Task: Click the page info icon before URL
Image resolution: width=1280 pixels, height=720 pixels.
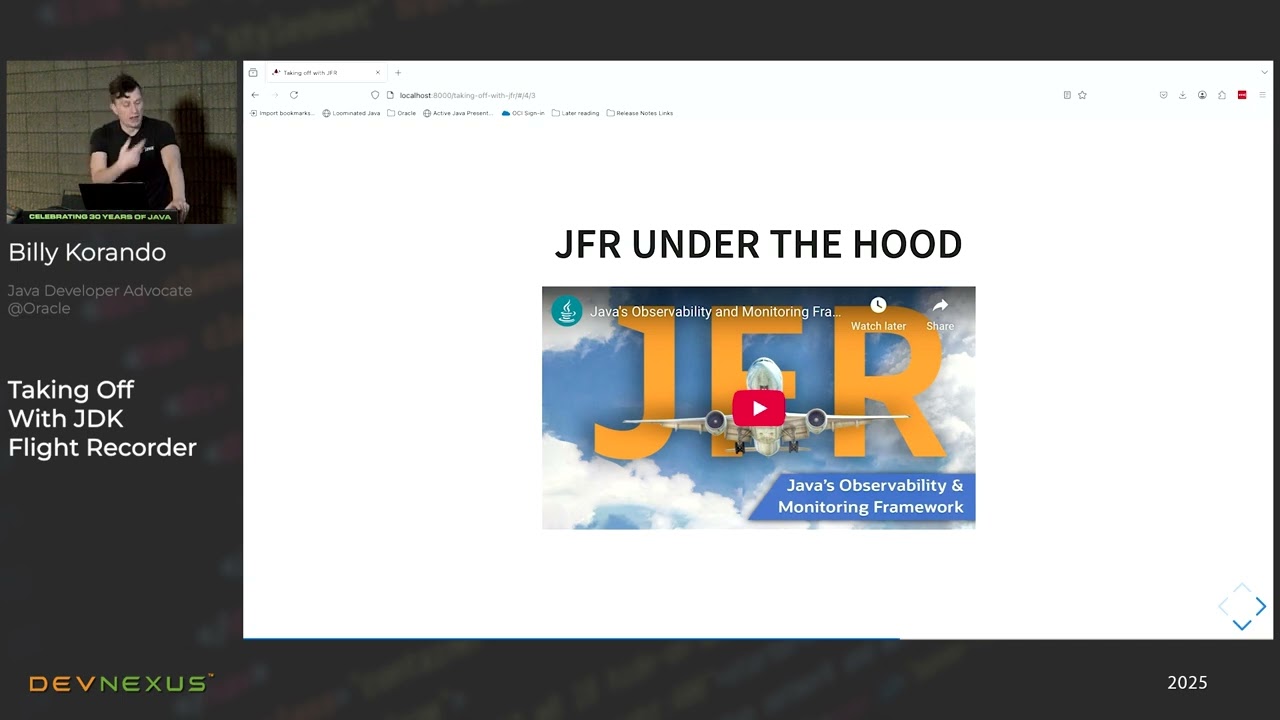Action: (390, 95)
